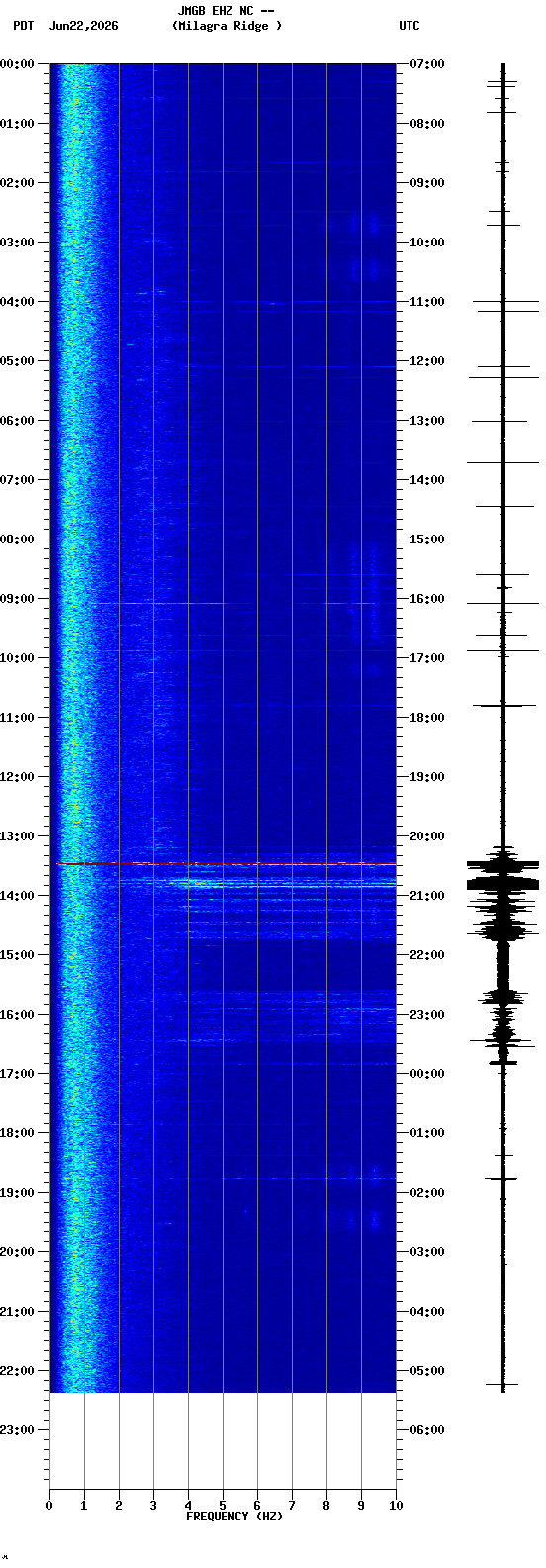Click the blank no-data area after 22:00 PDT

[223, 1440]
